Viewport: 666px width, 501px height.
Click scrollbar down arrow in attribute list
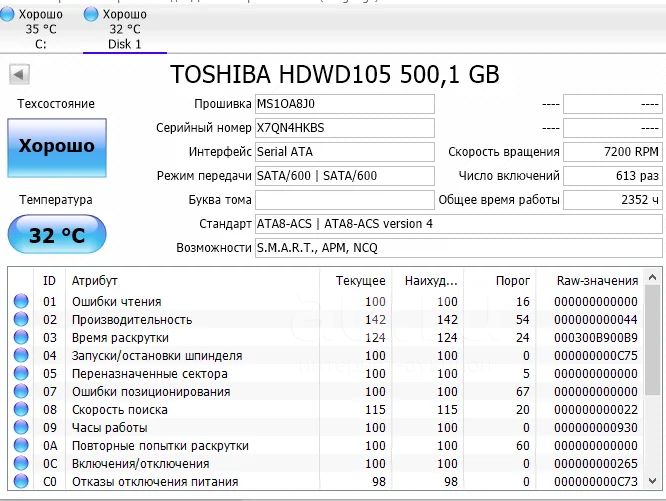(653, 481)
